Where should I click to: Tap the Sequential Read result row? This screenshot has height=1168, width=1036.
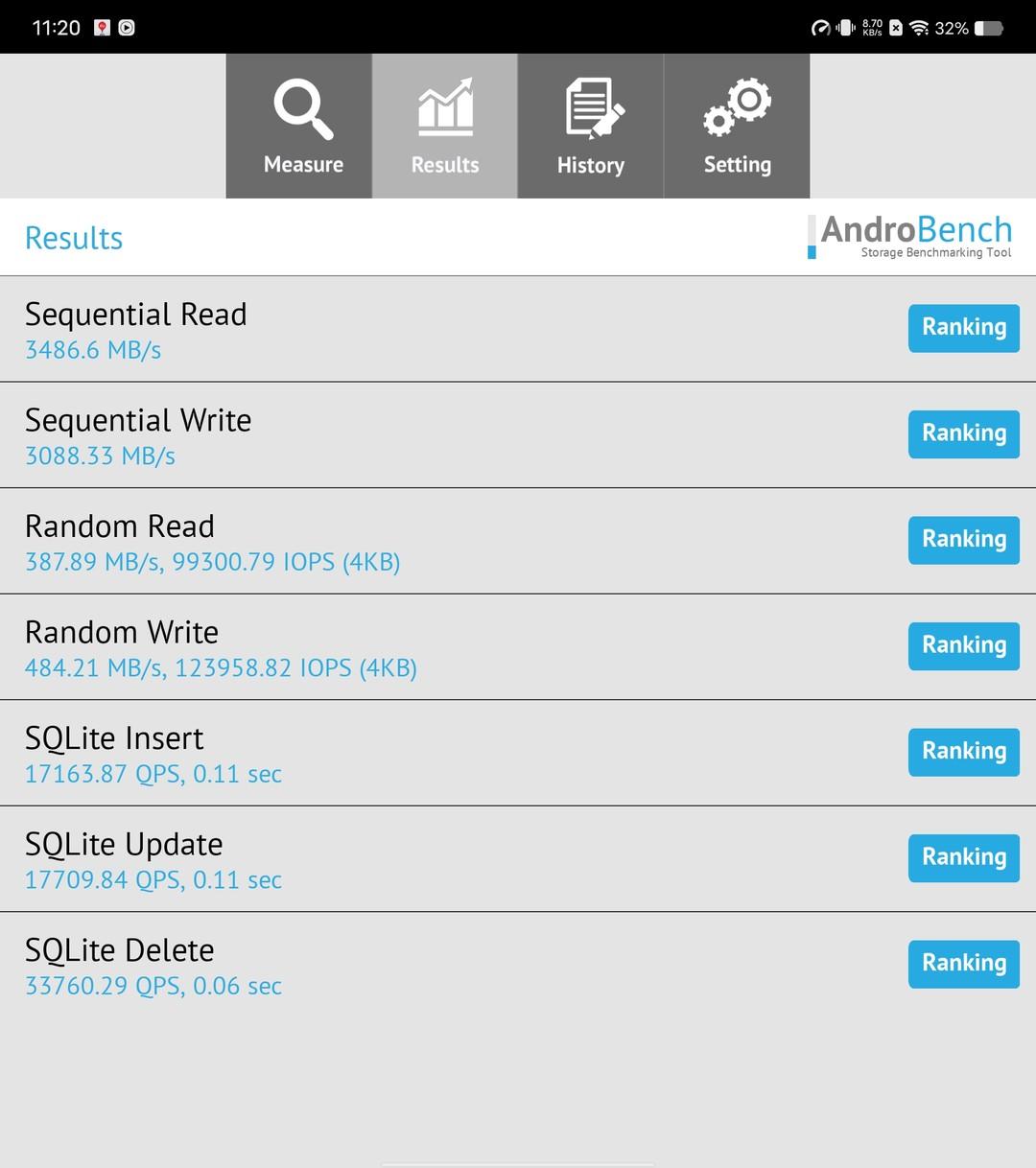tap(384, 329)
